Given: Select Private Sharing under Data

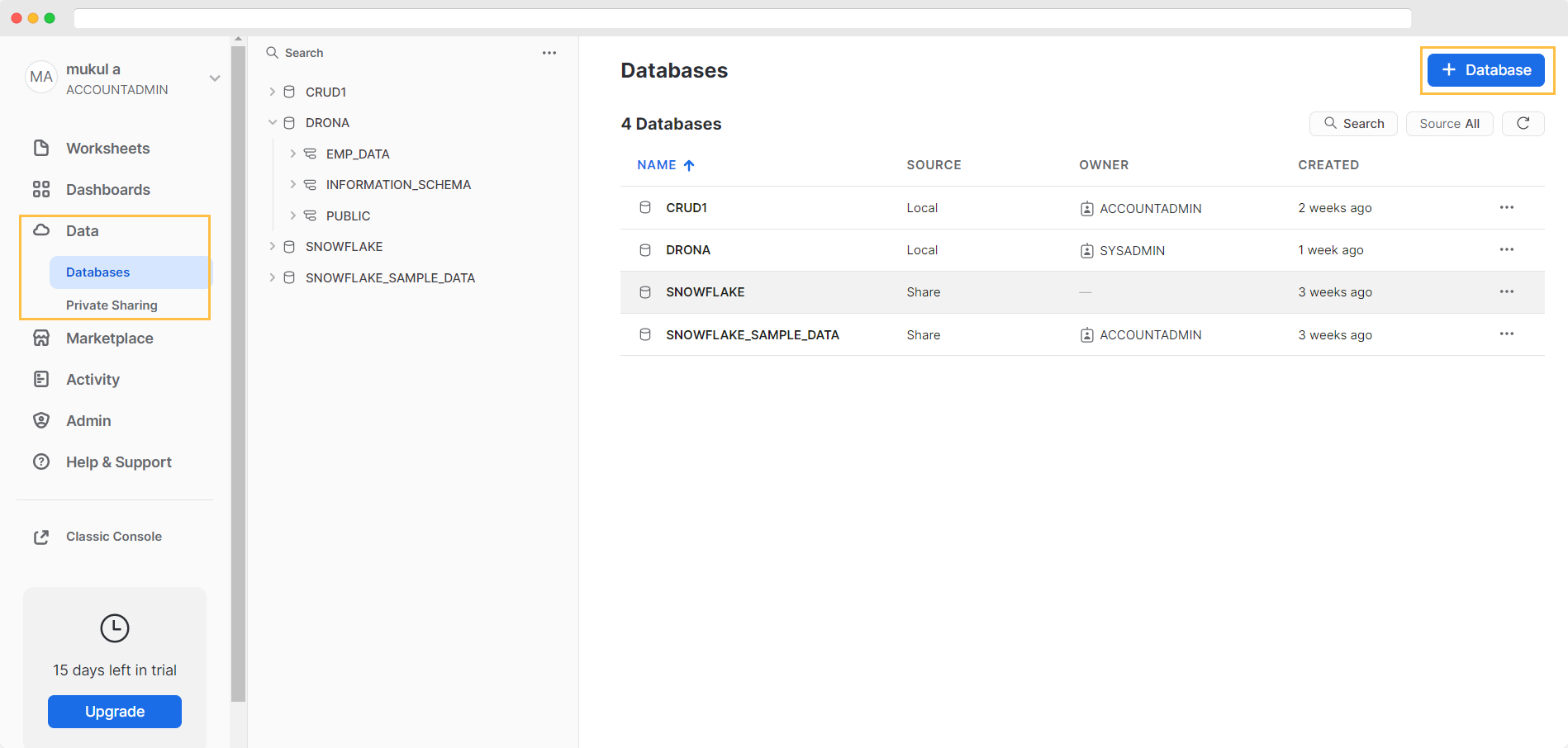Looking at the screenshot, I should (112, 305).
